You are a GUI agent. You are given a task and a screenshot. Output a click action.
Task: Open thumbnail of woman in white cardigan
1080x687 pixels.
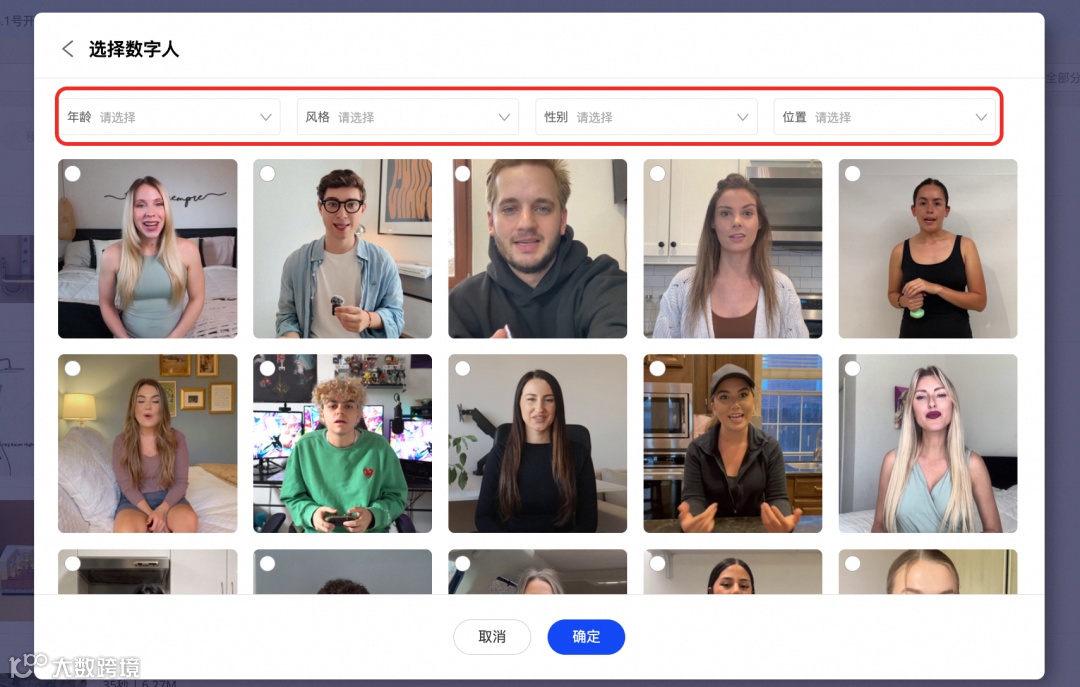pyautogui.click(x=733, y=249)
